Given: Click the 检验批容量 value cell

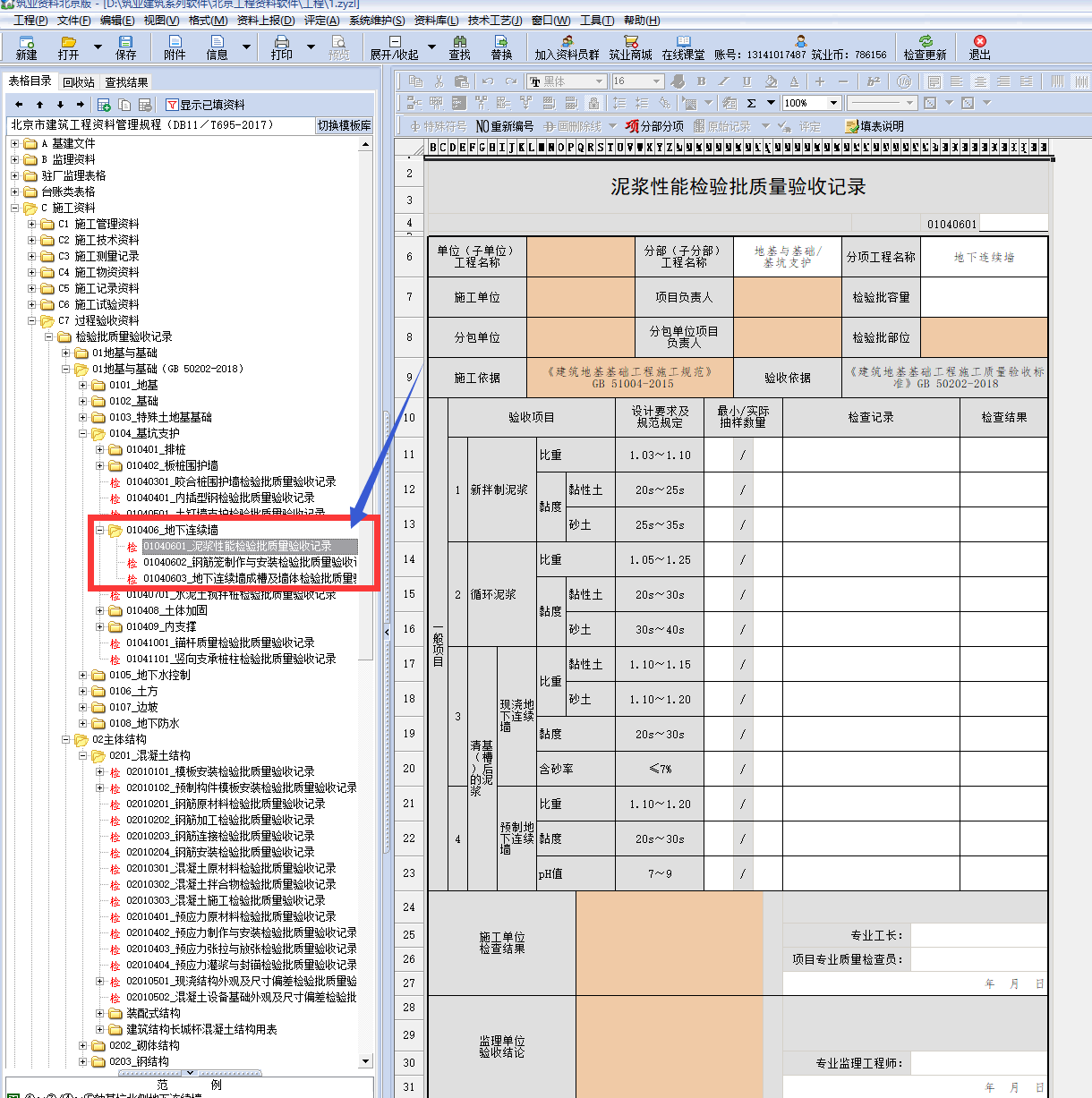Looking at the screenshot, I should (x=984, y=297).
